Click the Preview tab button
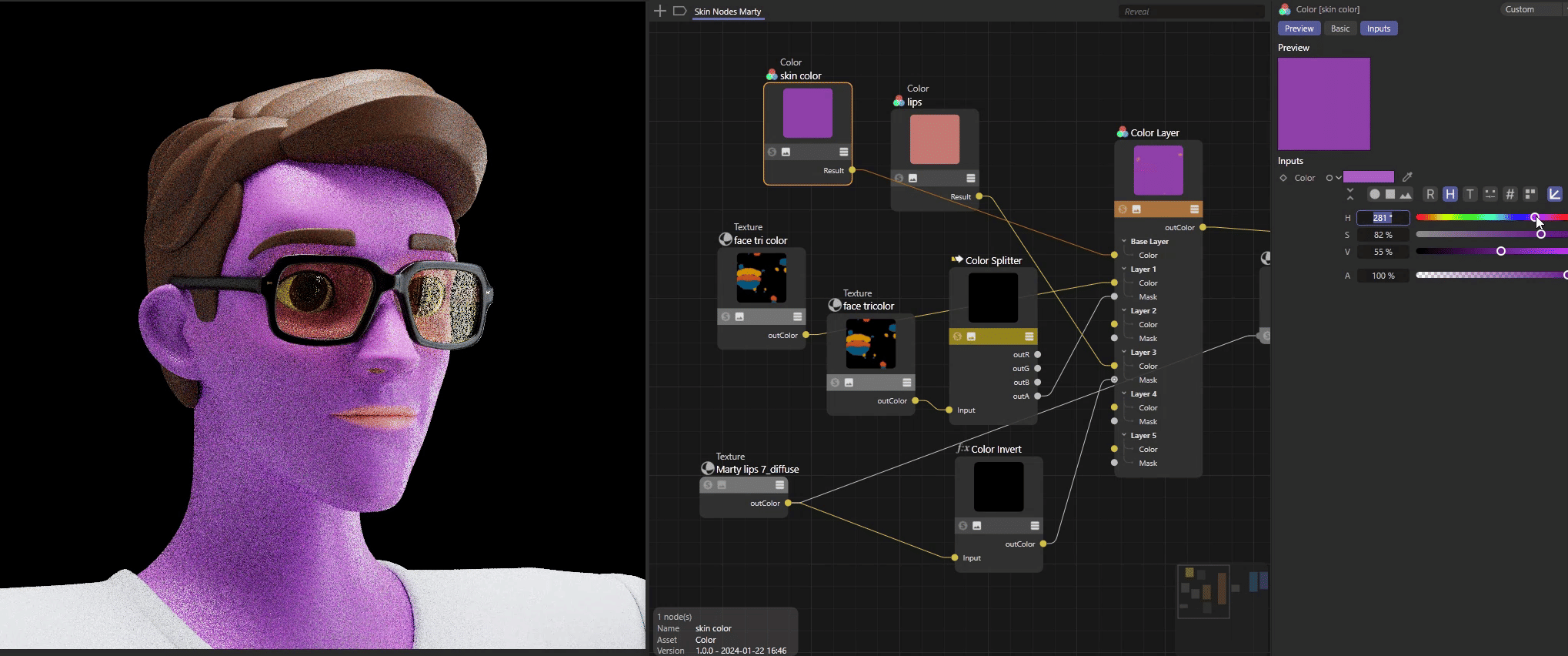 [1299, 28]
